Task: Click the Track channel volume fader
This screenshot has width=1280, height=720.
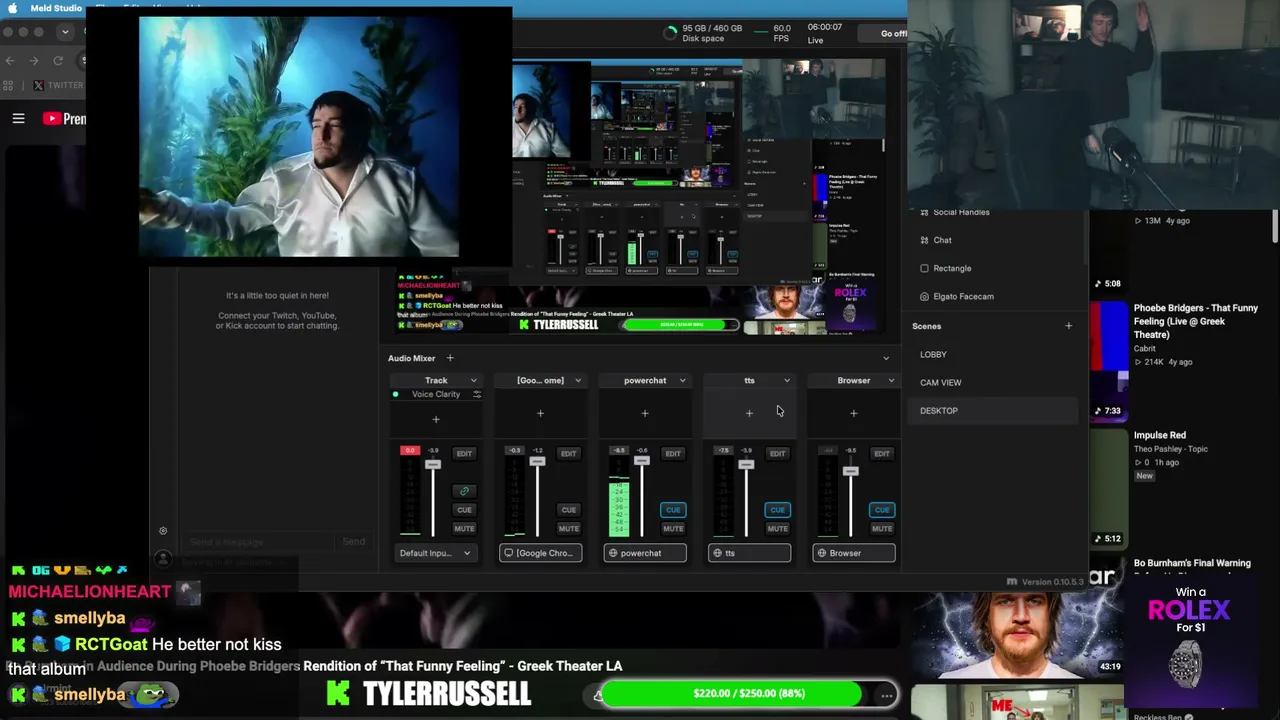Action: [432, 464]
